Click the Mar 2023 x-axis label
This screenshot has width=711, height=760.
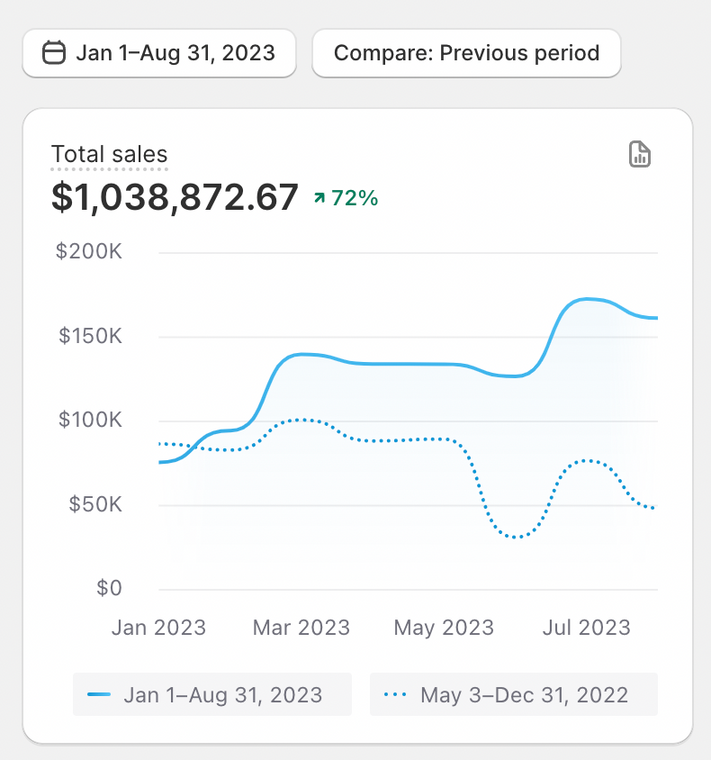coord(301,628)
